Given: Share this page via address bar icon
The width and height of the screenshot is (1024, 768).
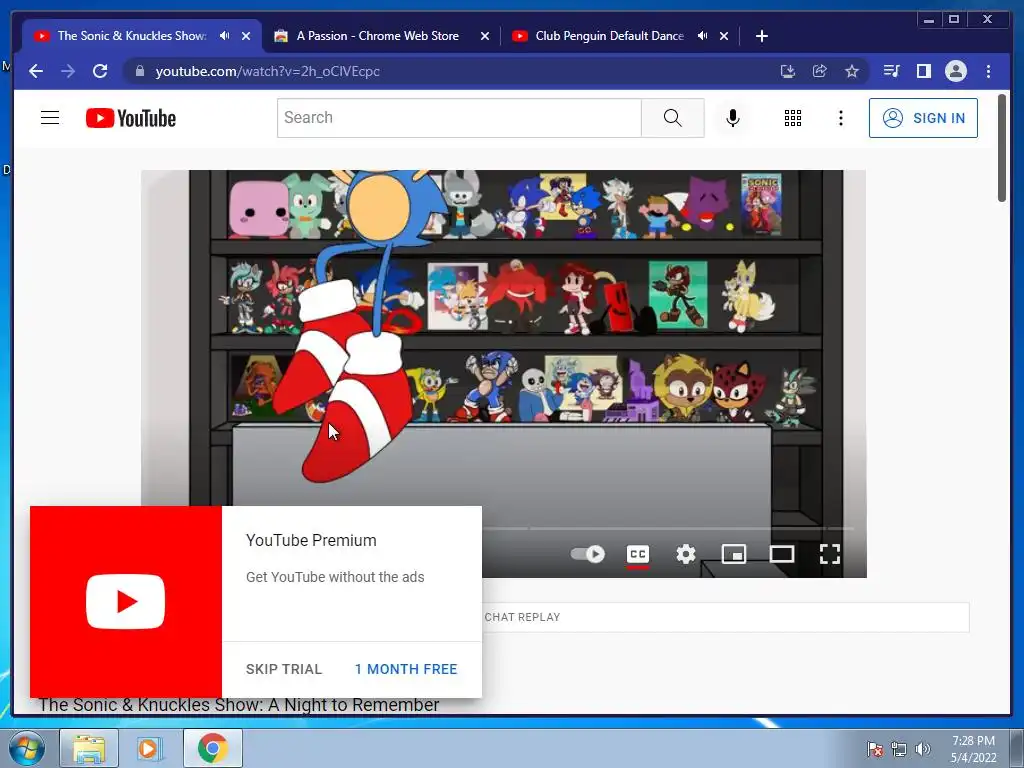Looking at the screenshot, I should (820, 71).
